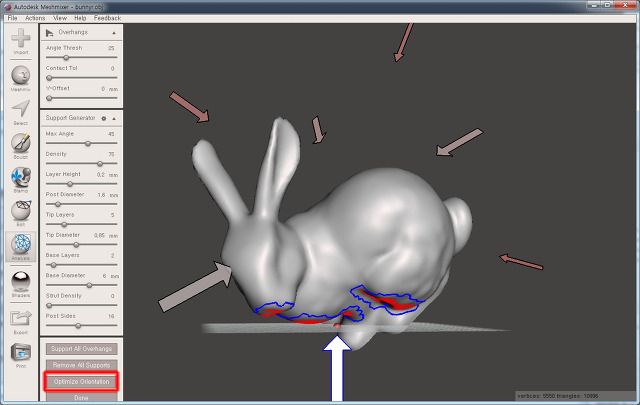640x405 pixels.
Task: Click the Max Angle value 45
Action: 111,134
